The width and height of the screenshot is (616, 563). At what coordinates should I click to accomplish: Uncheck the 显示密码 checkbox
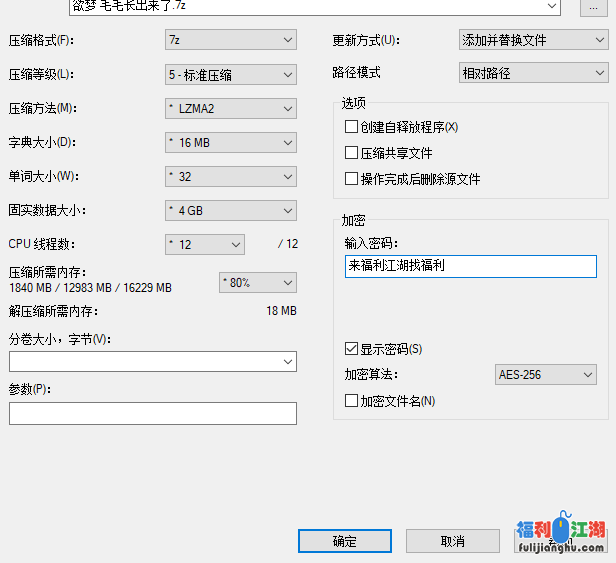pos(351,349)
